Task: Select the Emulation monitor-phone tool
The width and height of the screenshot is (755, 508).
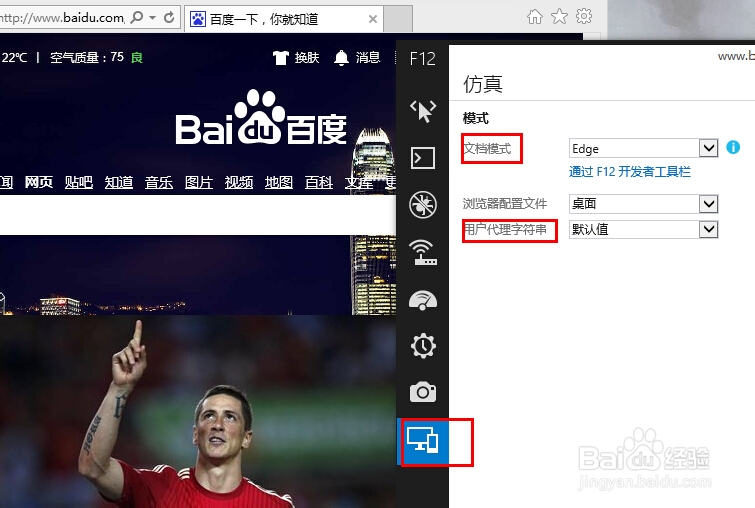Action: click(423, 441)
